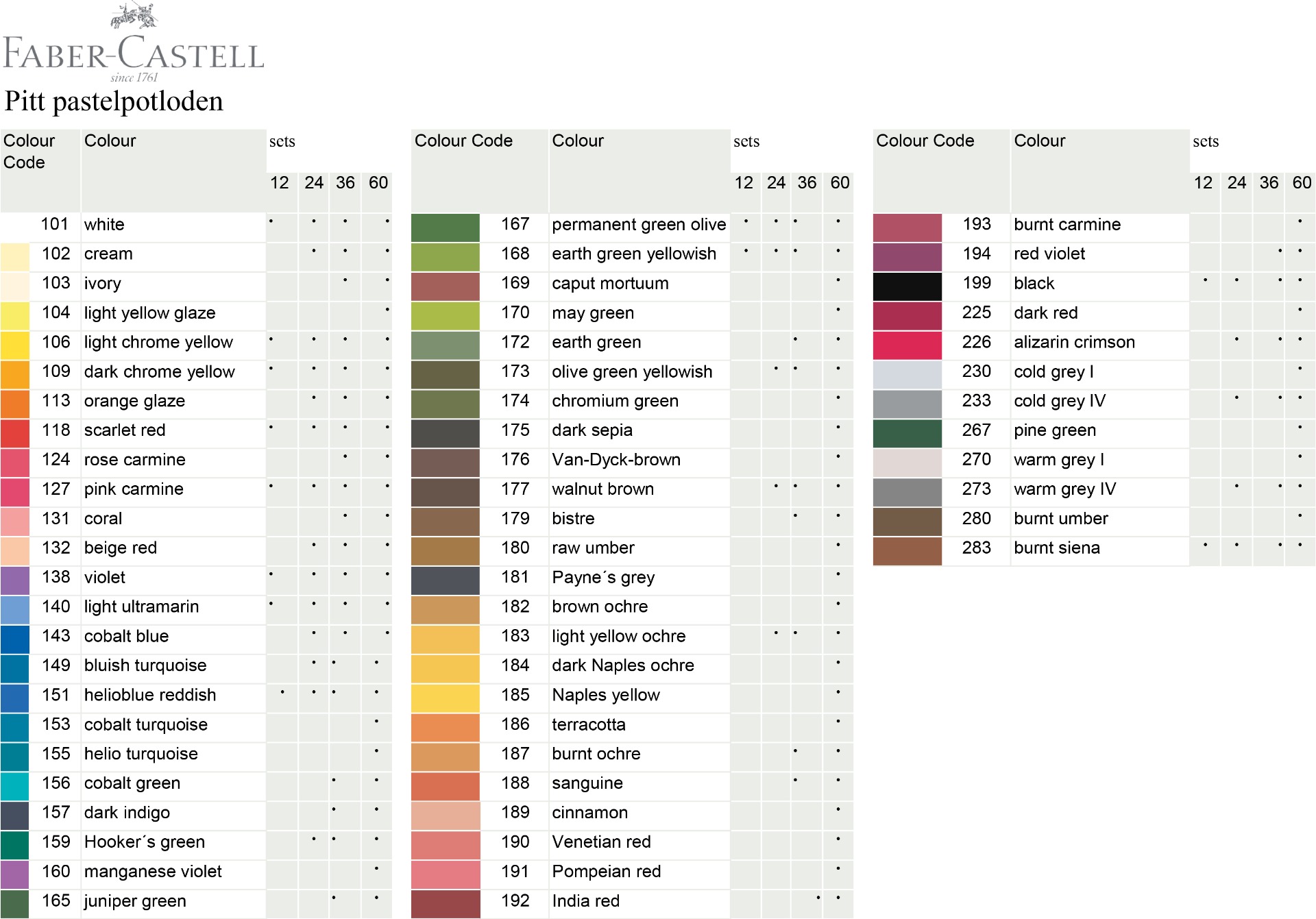This screenshot has width=1316, height=919.
Task: Click the black colour swatch
Action: pyautogui.click(x=907, y=286)
